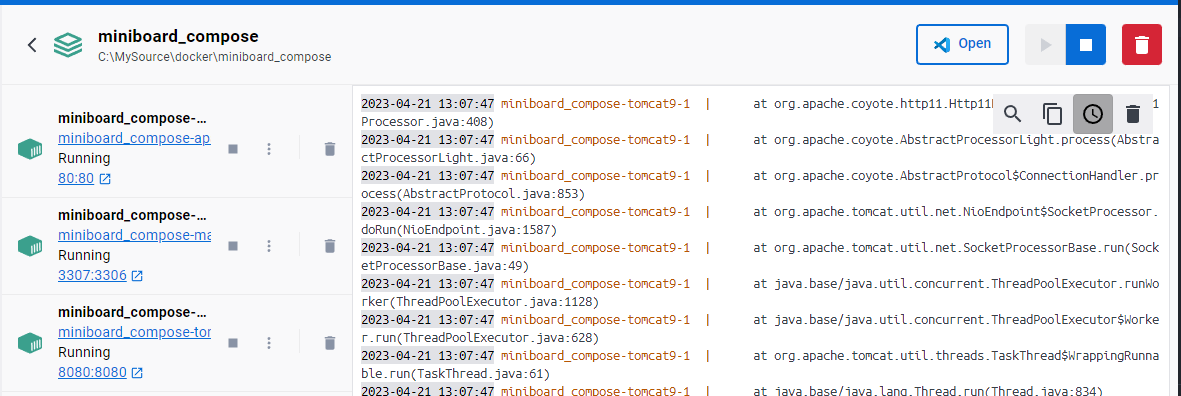Click Running status of the 8080:8080 container
The width and height of the screenshot is (1181, 396).
coord(84,352)
